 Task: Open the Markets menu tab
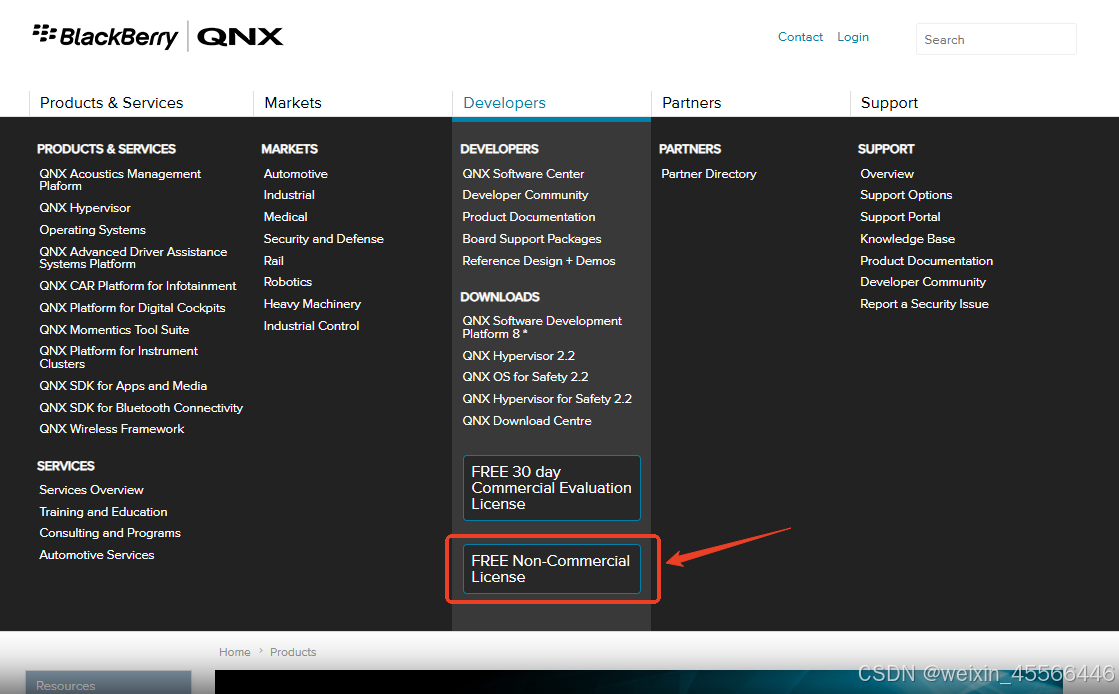click(293, 103)
